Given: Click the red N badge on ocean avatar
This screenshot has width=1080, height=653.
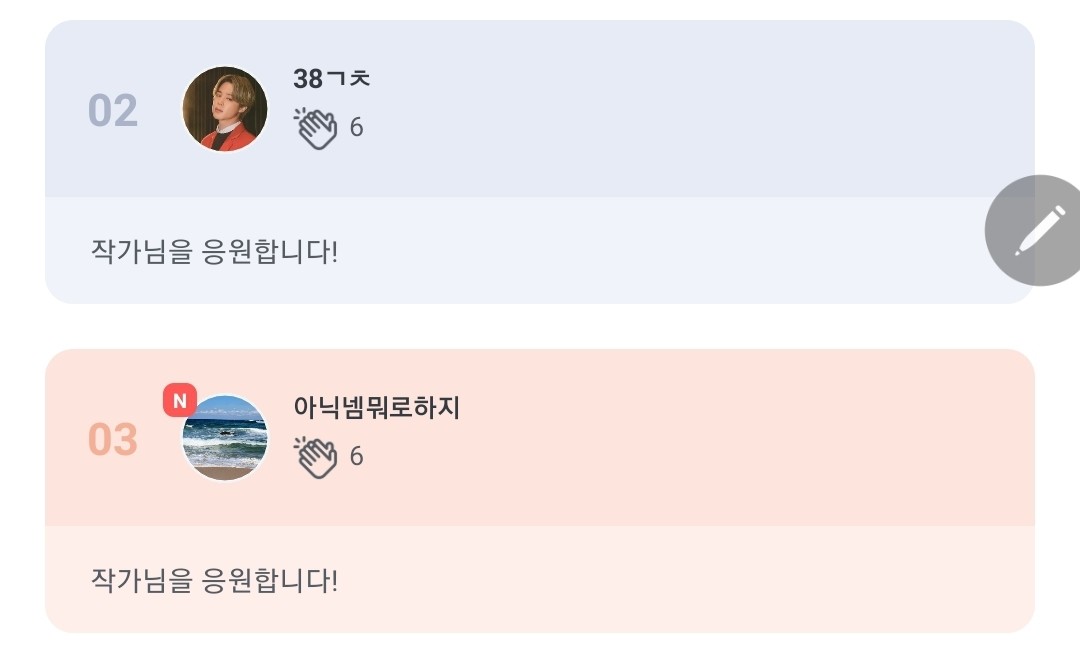Looking at the screenshot, I should click(x=180, y=400).
